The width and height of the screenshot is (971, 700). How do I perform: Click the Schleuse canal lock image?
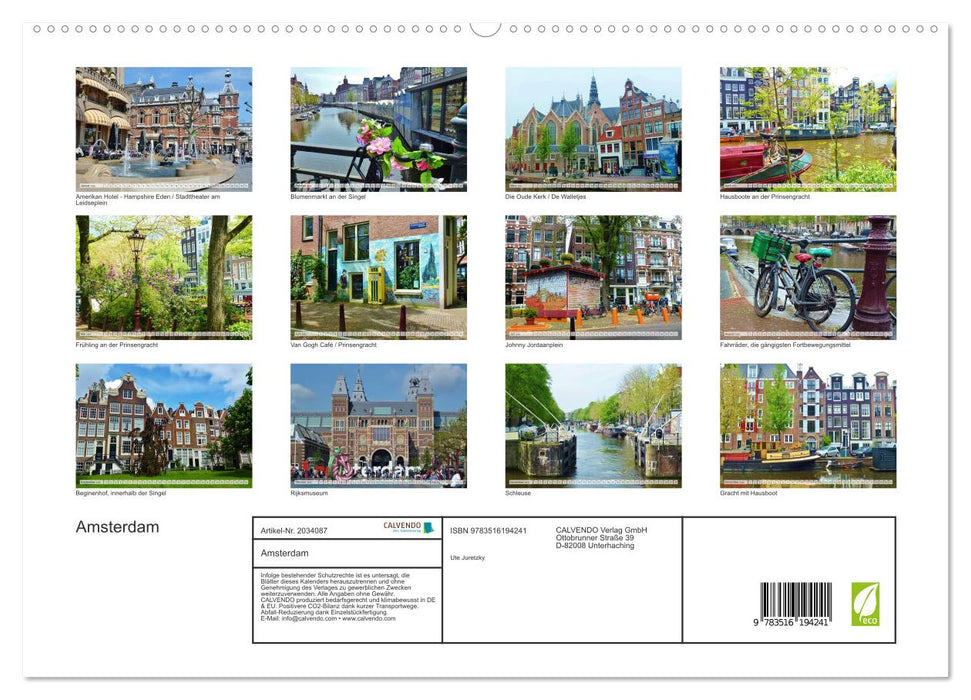(x=593, y=426)
